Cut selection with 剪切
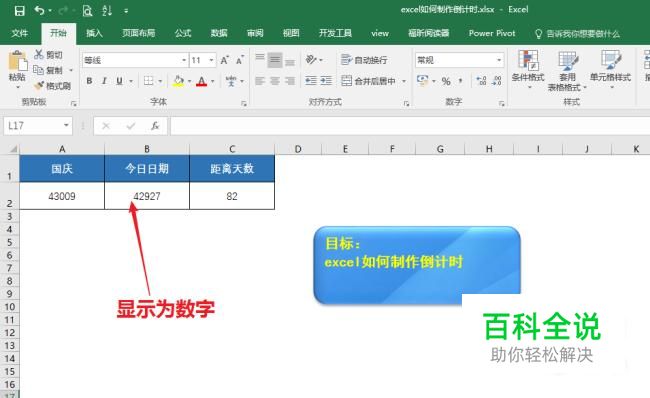The width and height of the screenshot is (650, 398). (49, 55)
